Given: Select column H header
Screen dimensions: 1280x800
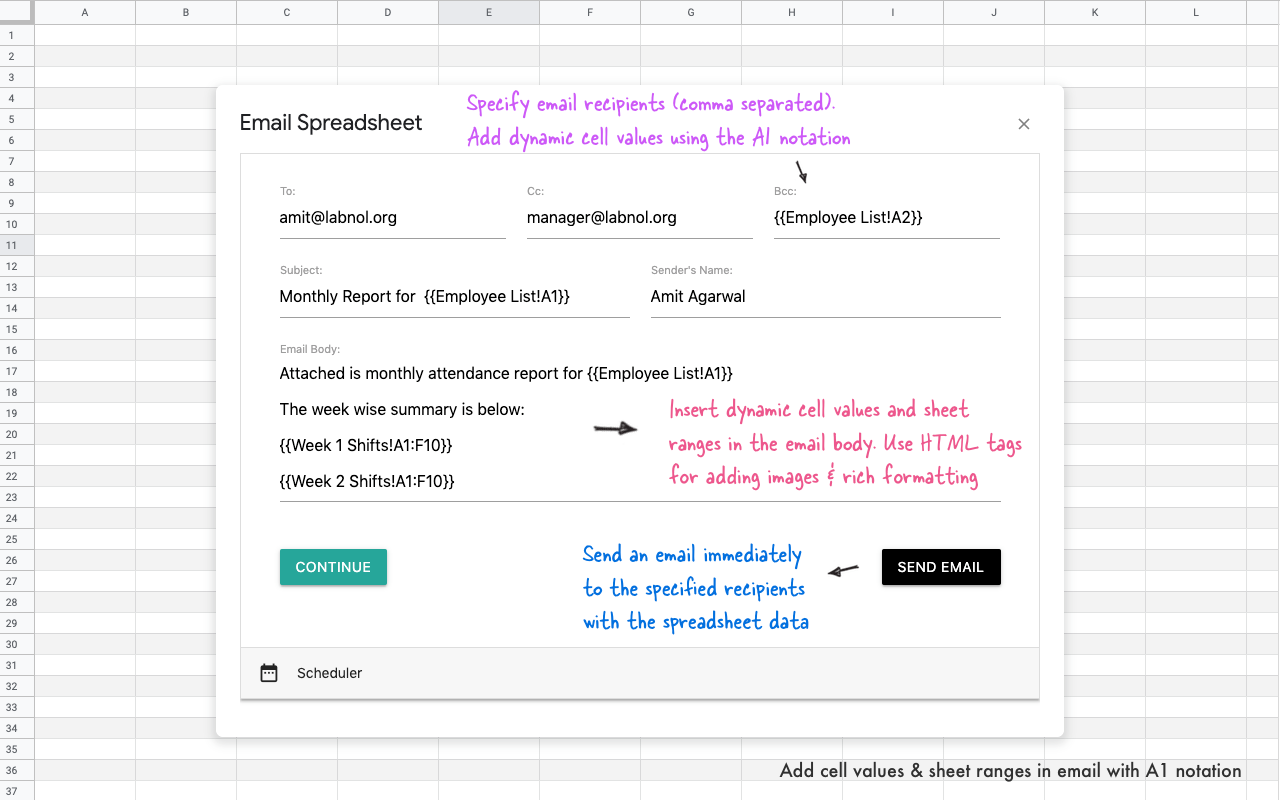Looking at the screenshot, I should click(x=792, y=12).
